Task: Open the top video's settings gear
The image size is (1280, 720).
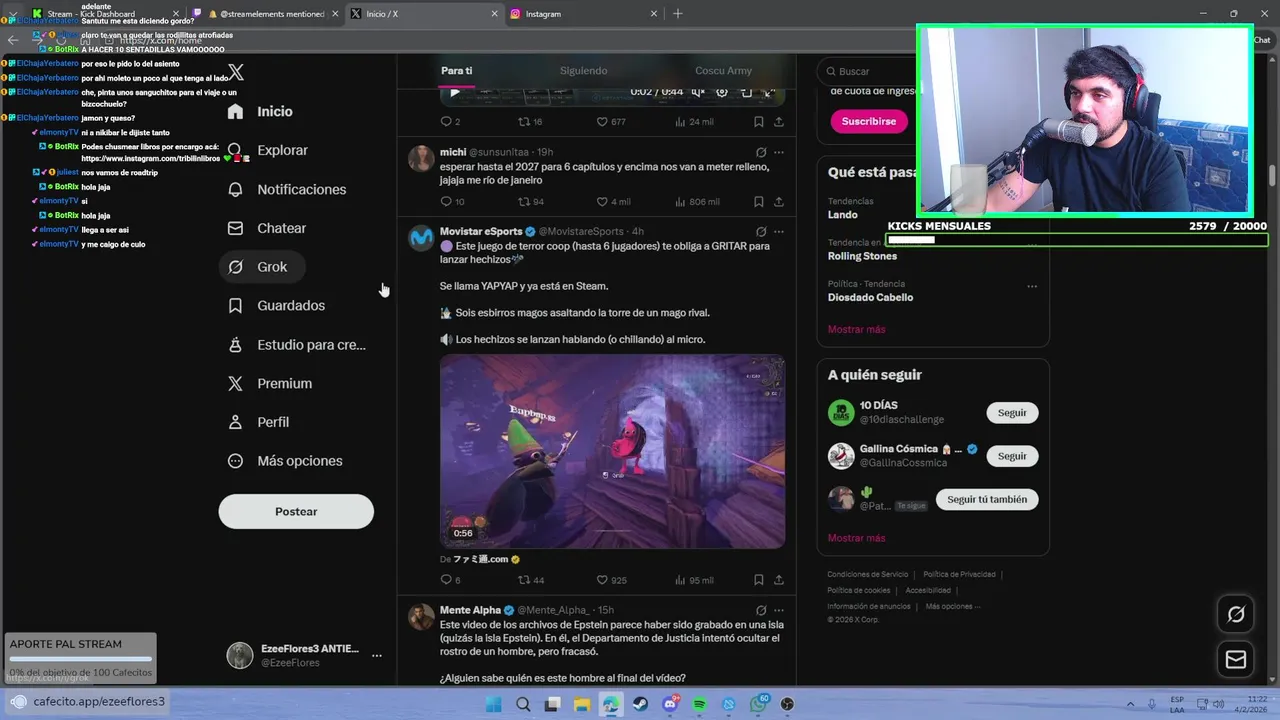Action: [722, 92]
